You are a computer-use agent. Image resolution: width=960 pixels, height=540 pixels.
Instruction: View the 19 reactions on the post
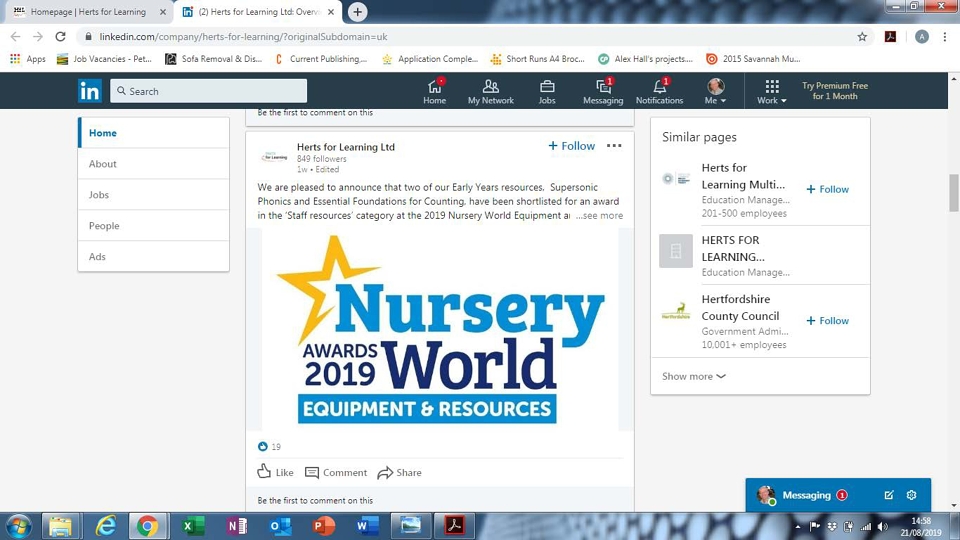[269, 446]
